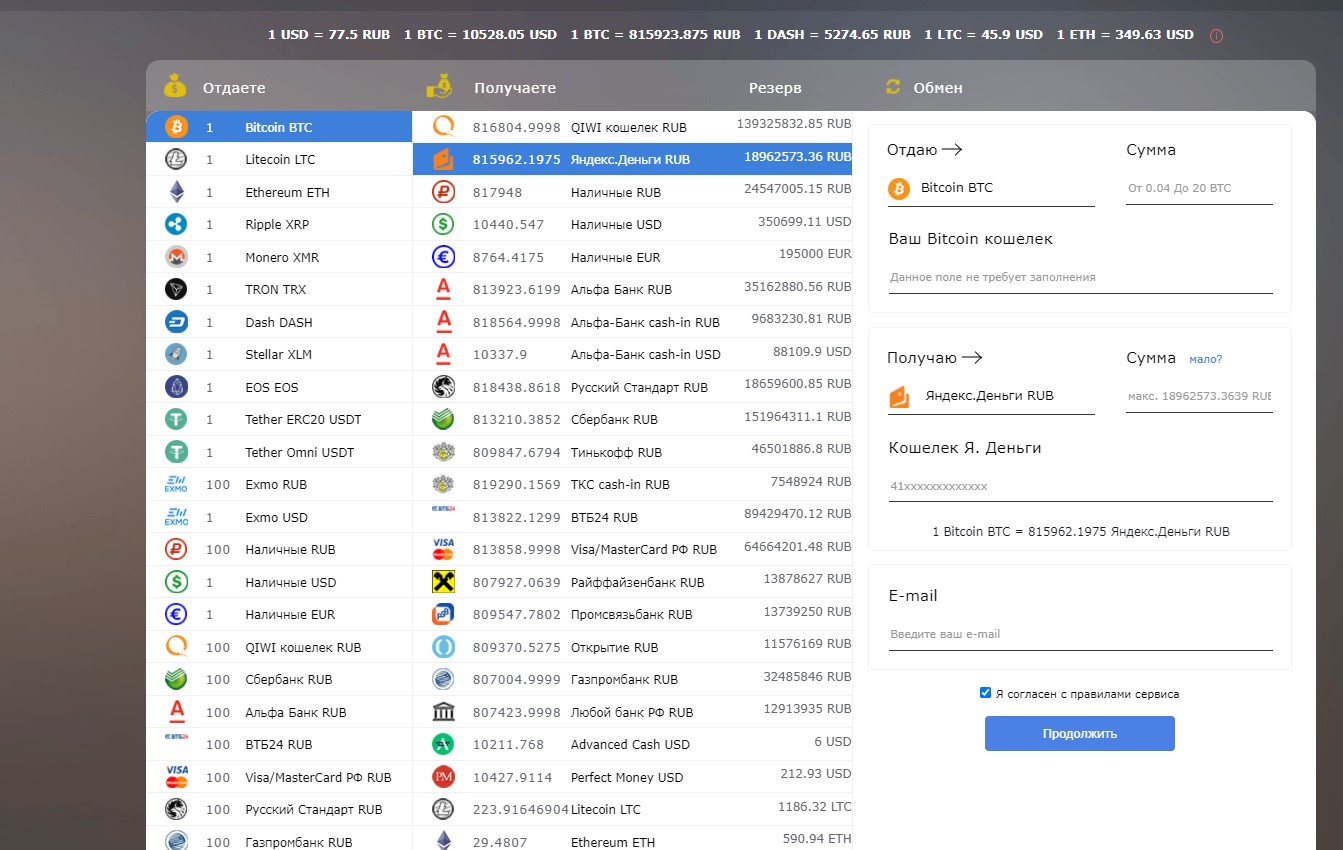
Task: Focus the Кошелек Я. Деньги wallet field
Action: pyautogui.click(x=1081, y=486)
